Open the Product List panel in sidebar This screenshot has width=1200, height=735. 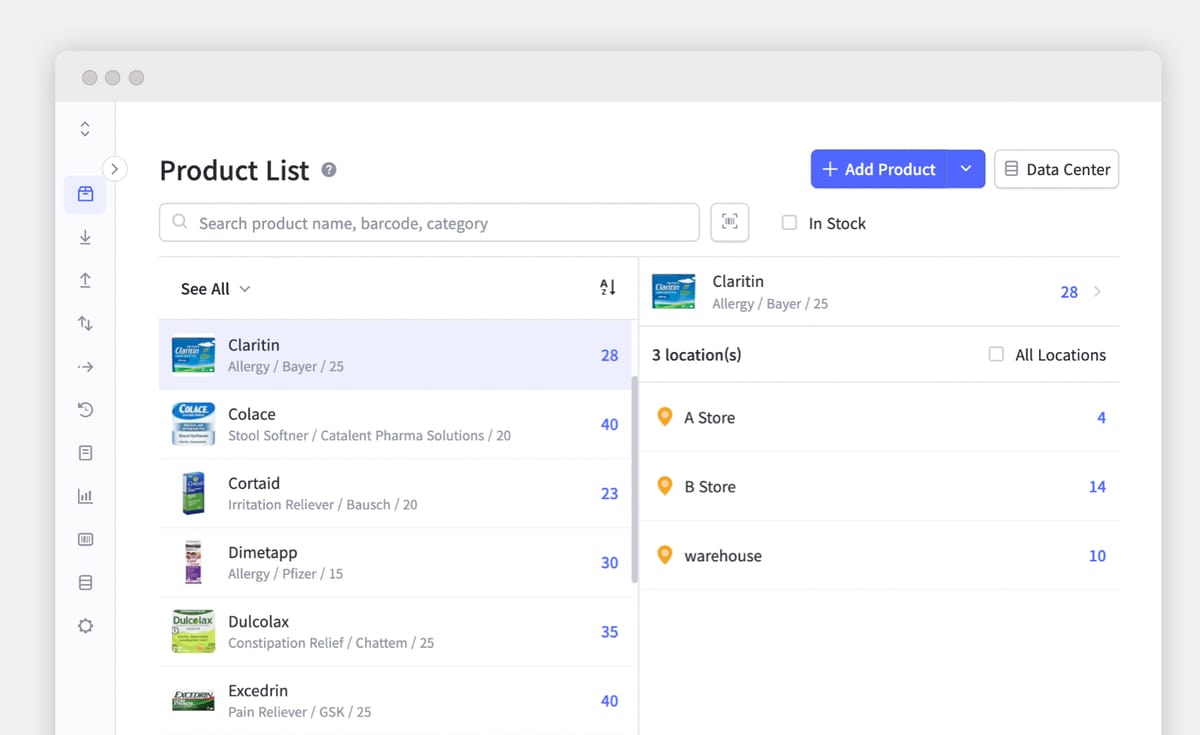pos(85,194)
